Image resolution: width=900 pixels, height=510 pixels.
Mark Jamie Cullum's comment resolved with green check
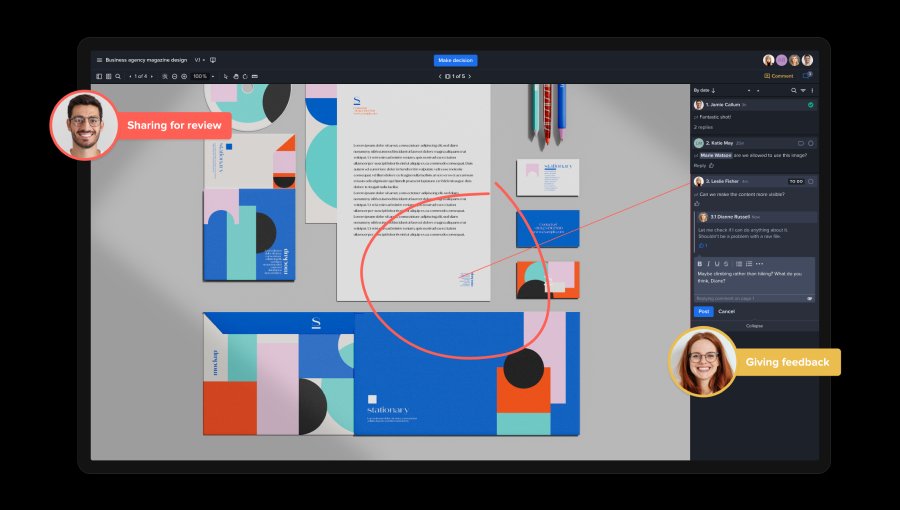[x=810, y=104]
